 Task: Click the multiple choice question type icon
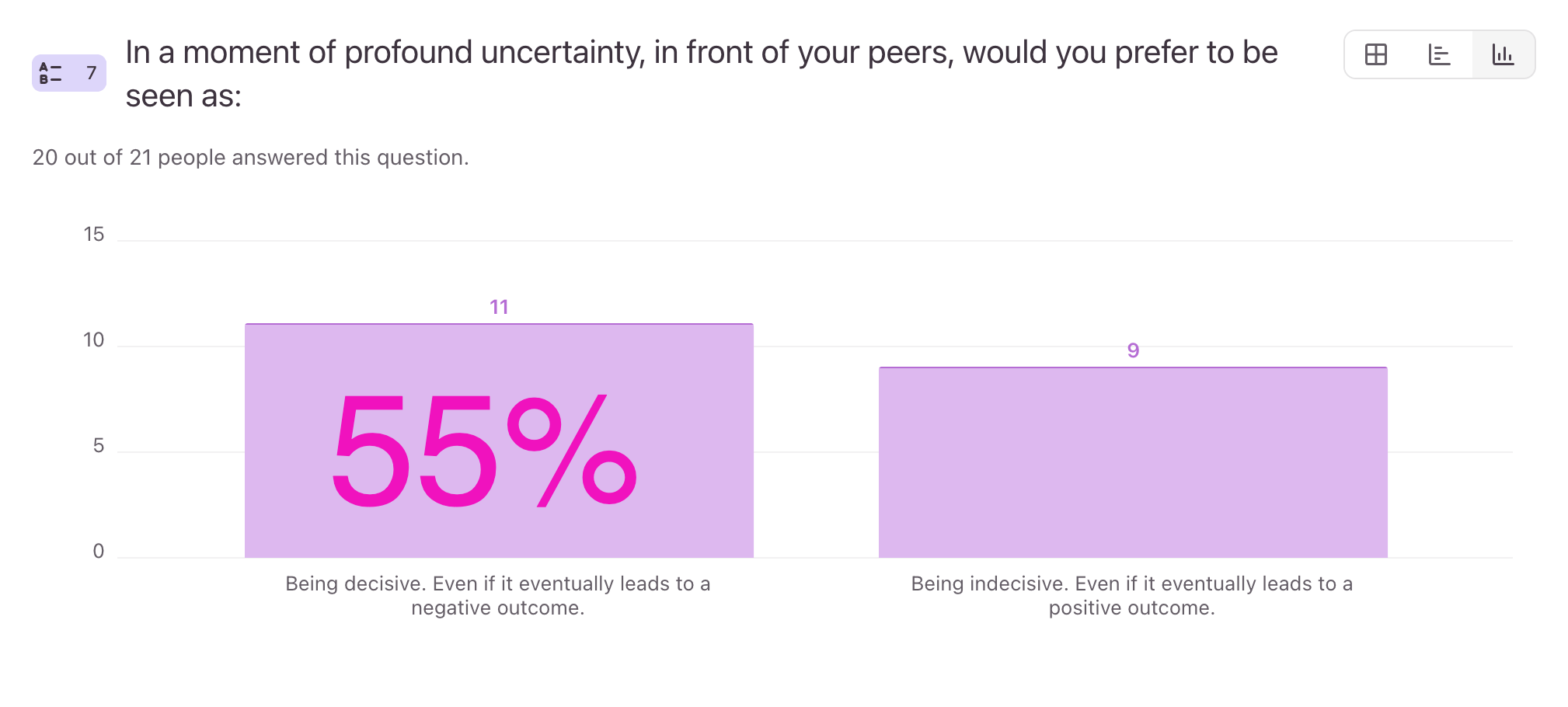point(51,73)
